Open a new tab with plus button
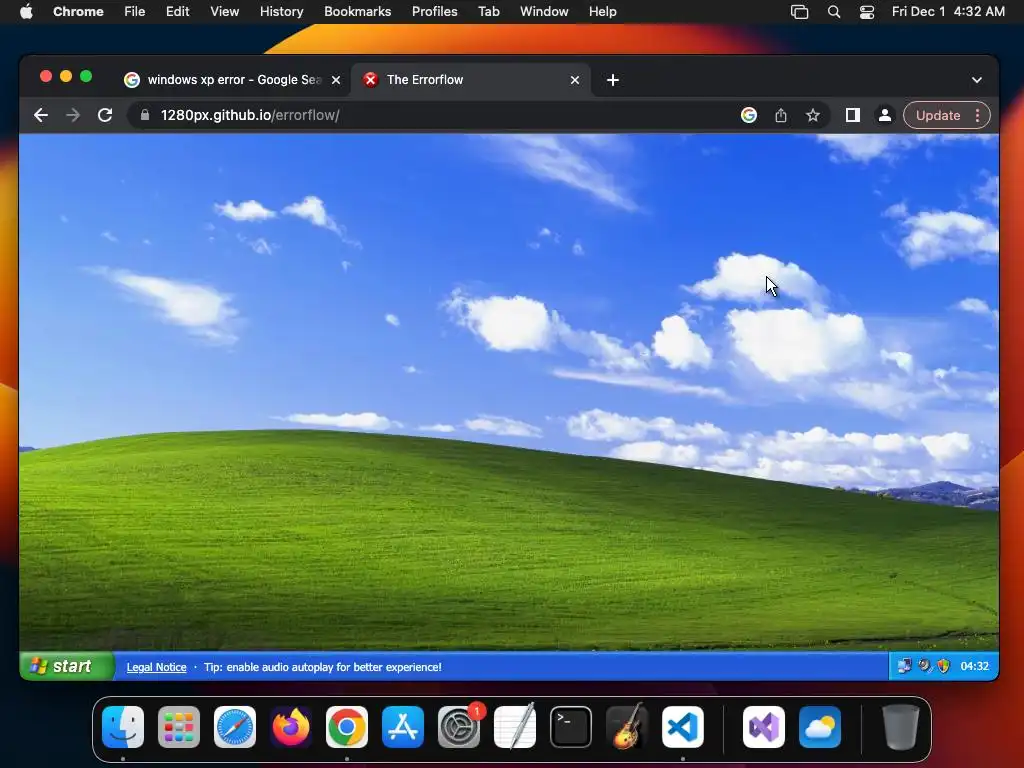1024x768 pixels. click(x=613, y=80)
